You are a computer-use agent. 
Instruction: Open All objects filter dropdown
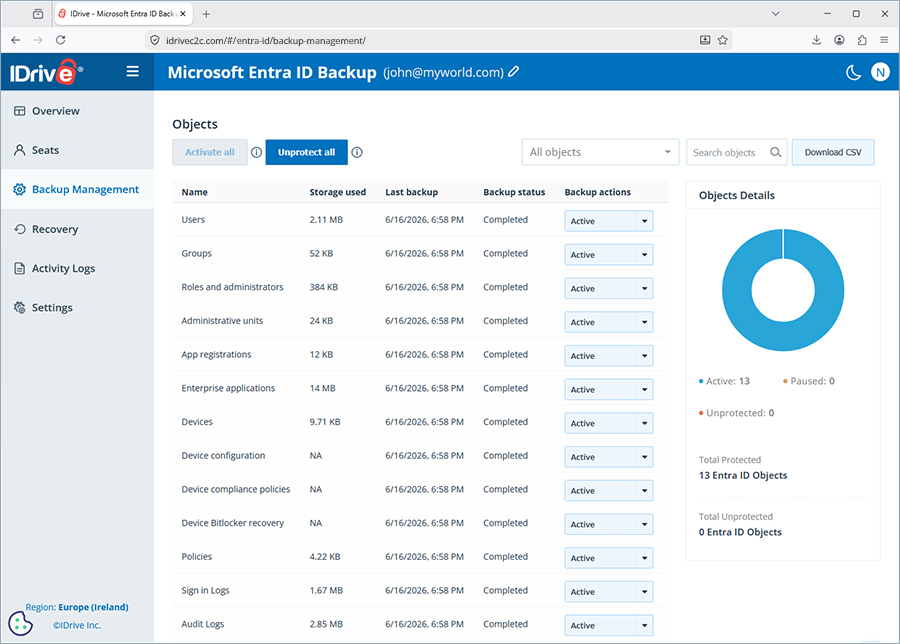point(600,152)
